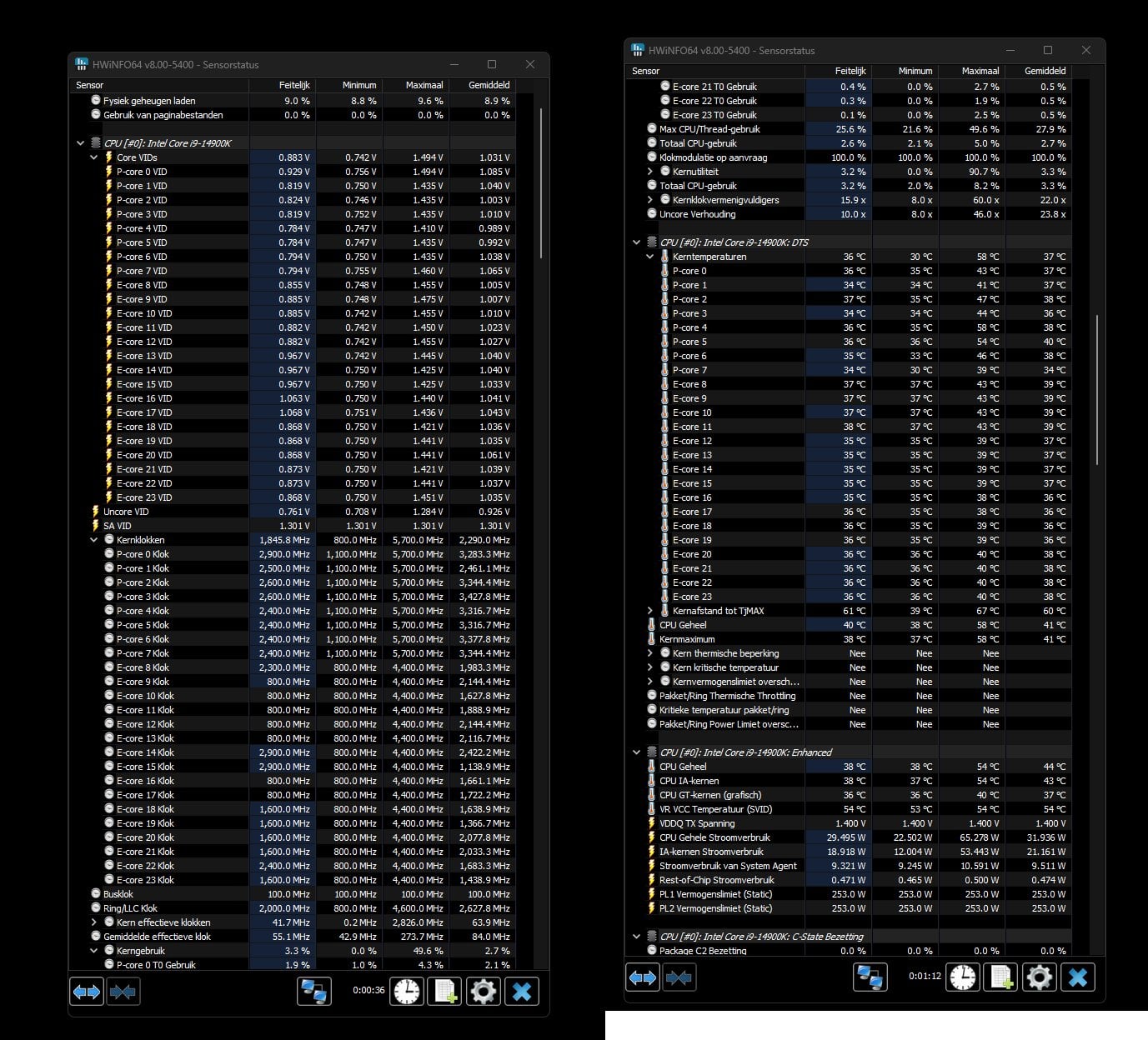The width and height of the screenshot is (1148, 1040).
Task: Click expand-layout arrows icon in left window toolbar
Action: [87, 992]
